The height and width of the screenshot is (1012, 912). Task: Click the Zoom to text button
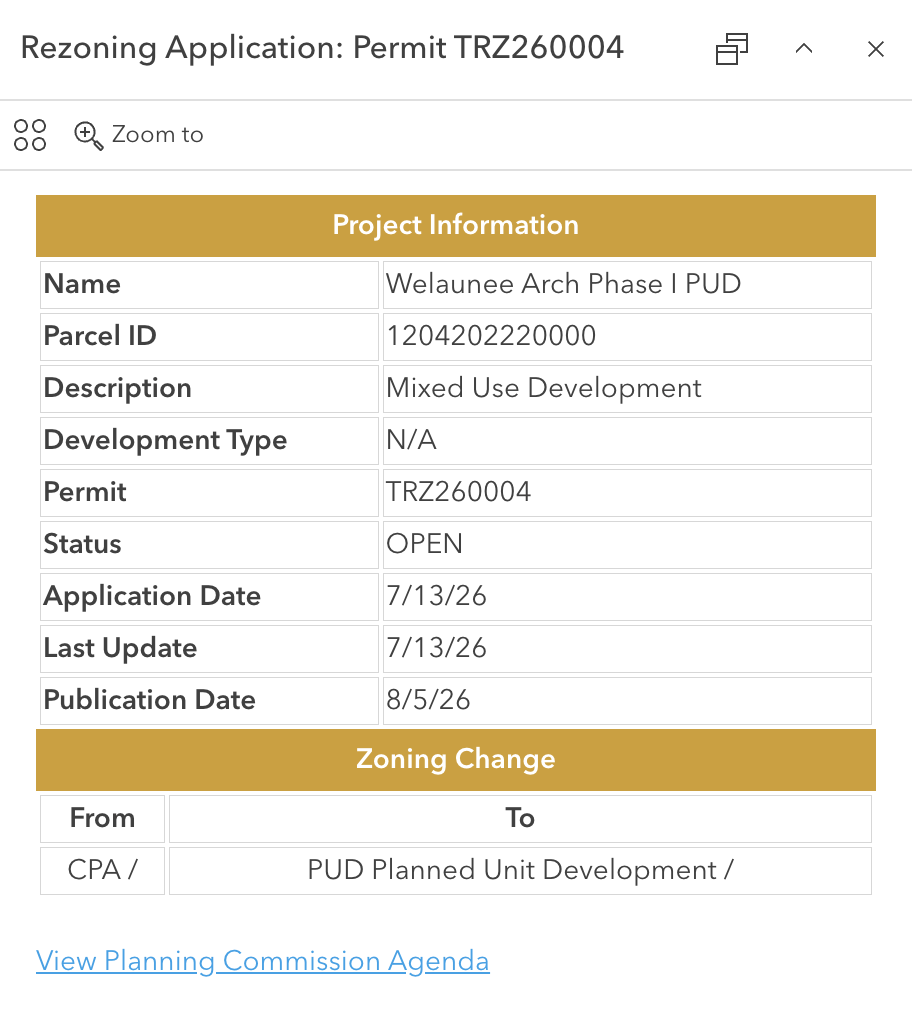[157, 134]
